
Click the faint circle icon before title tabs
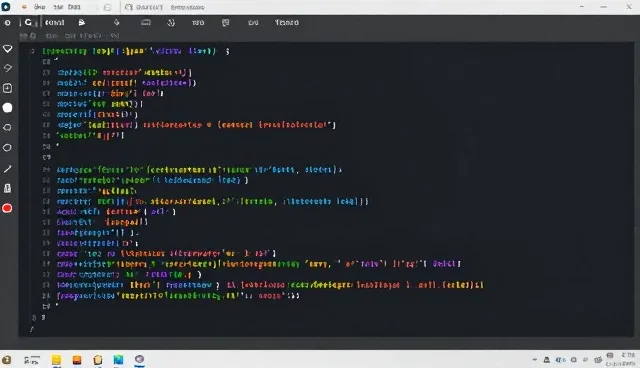[107, 7]
